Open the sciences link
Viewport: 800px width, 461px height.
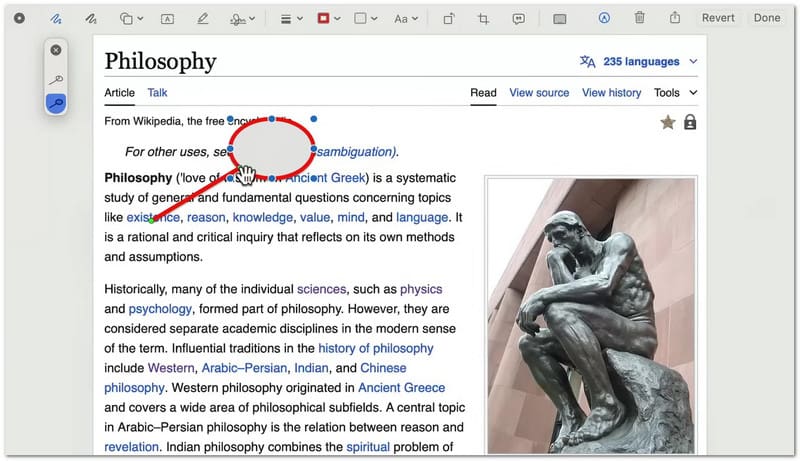pyautogui.click(x=321, y=289)
